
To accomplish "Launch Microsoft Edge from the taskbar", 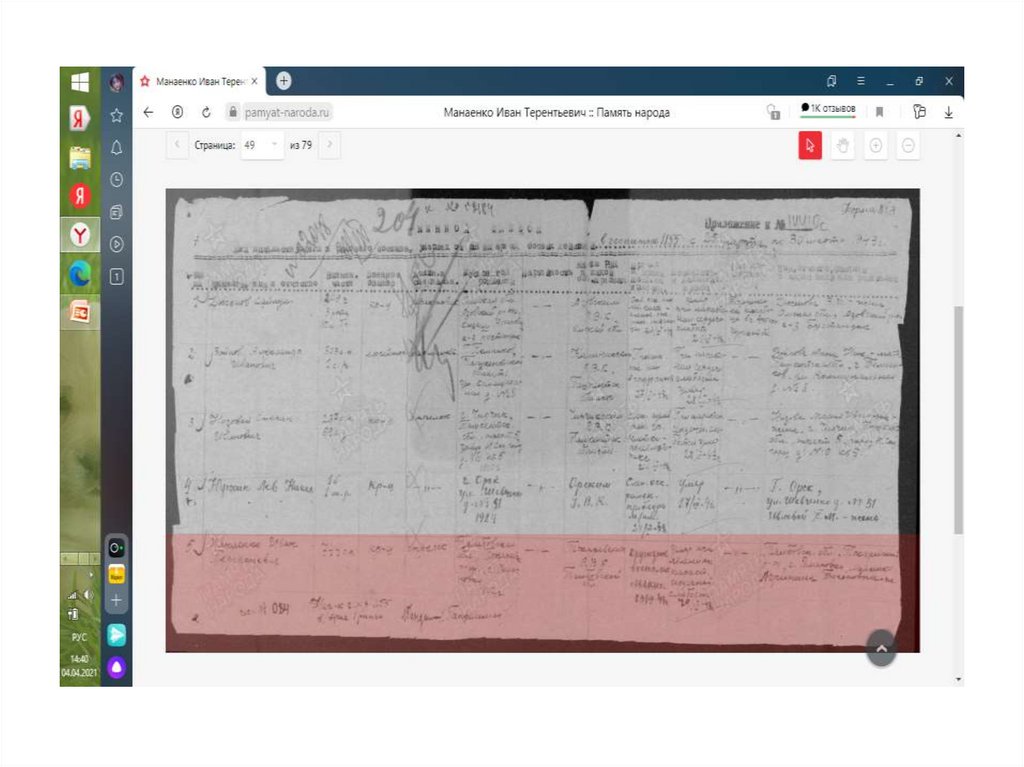I will click(80, 274).
